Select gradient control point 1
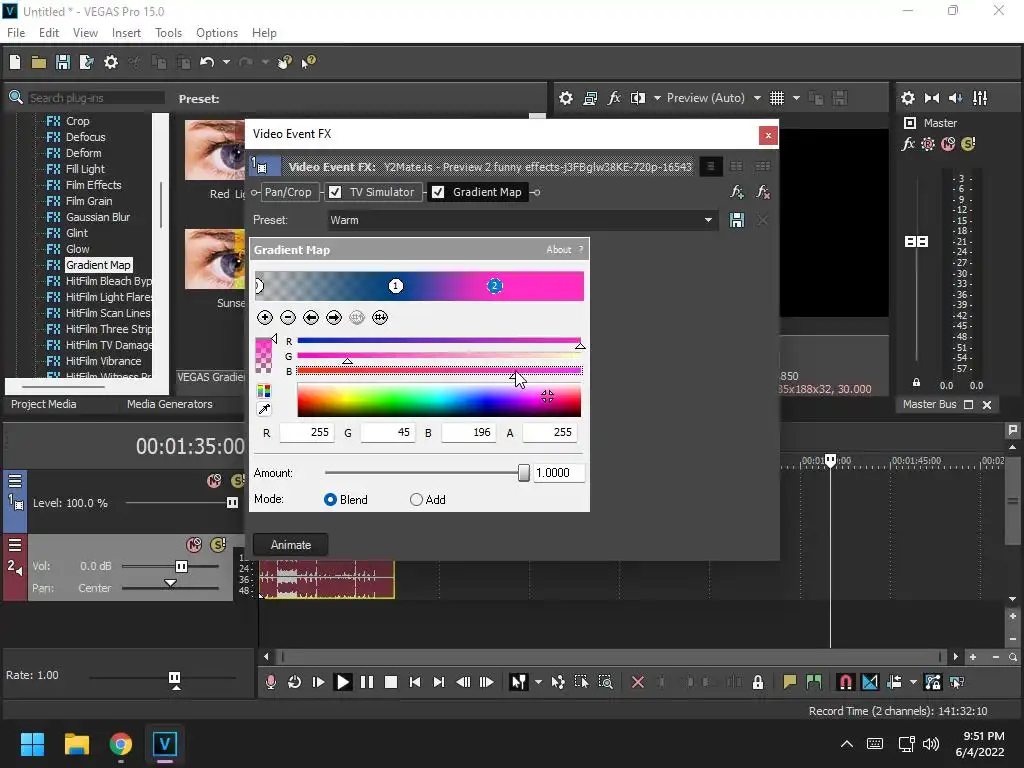The width and height of the screenshot is (1024, 768). pyautogui.click(x=395, y=286)
